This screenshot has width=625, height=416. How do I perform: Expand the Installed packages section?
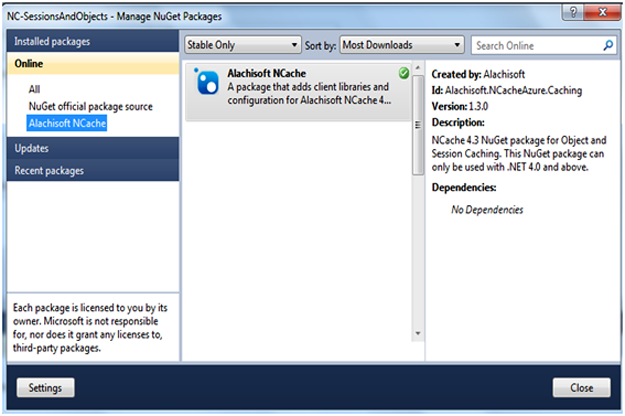92,41
